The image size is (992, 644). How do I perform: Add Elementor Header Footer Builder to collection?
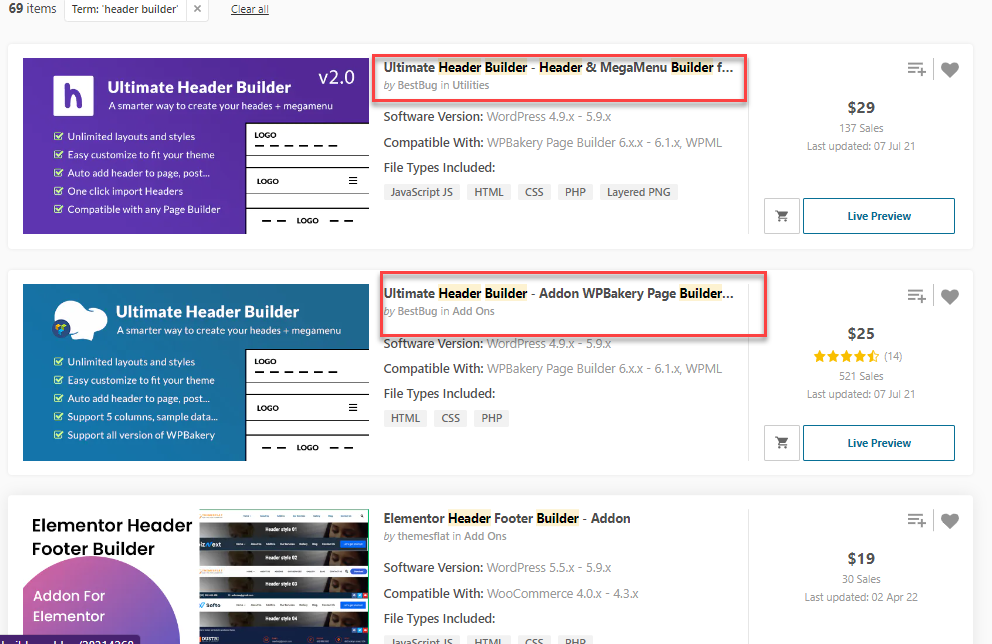pos(916,520)
